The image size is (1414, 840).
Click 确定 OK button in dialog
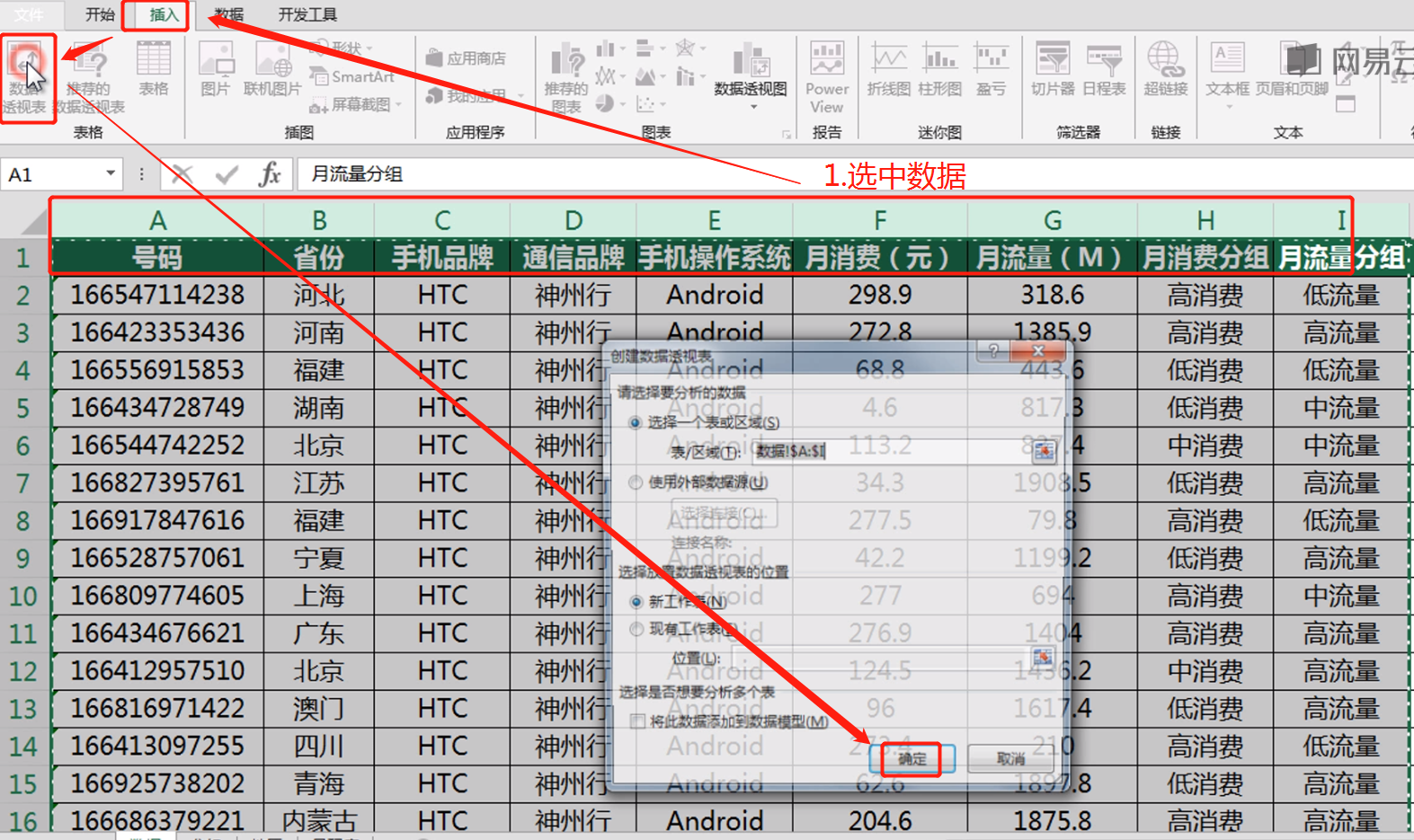(912, 758)
